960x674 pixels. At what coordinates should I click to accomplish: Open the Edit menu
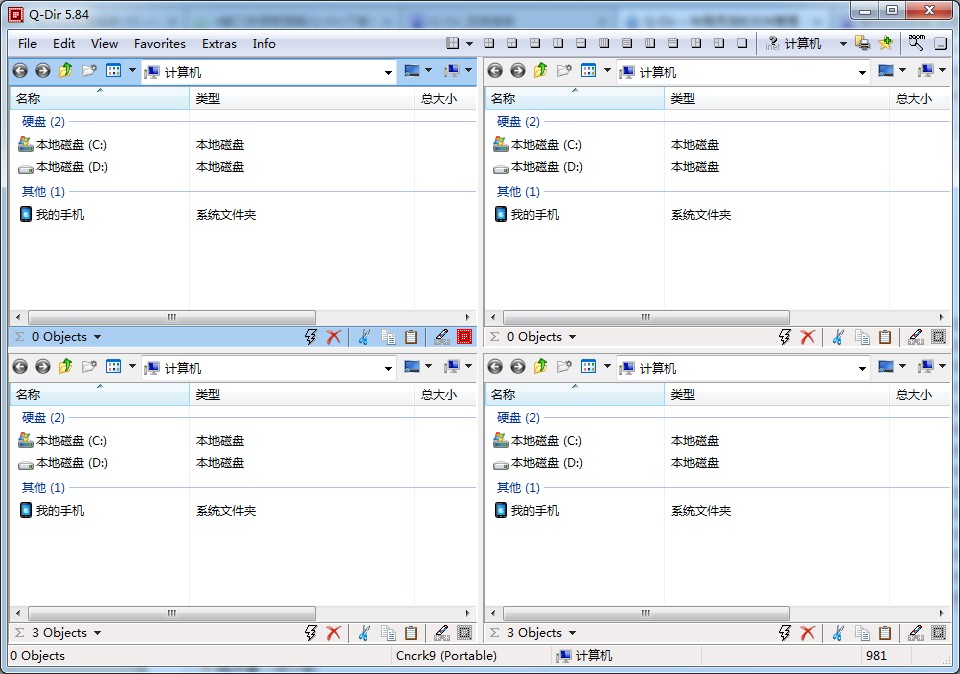tap(64, 43)
